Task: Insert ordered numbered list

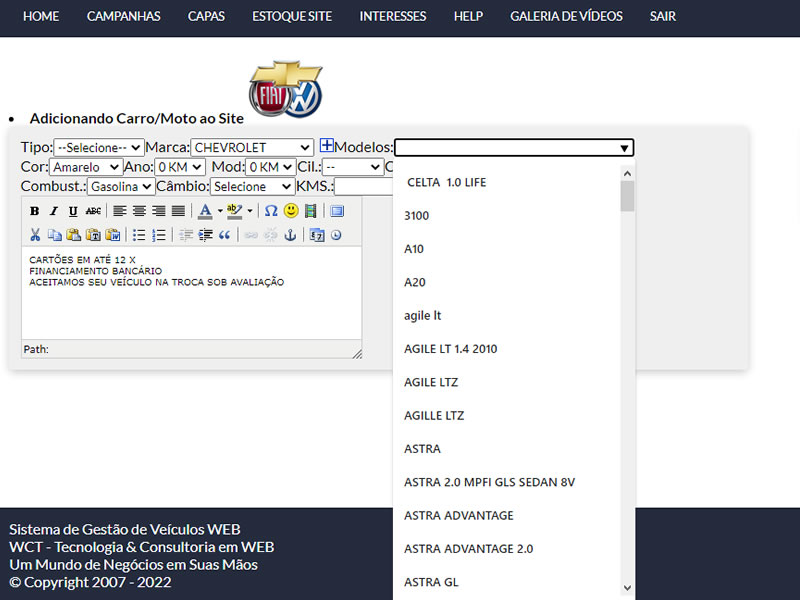Action: 159,235
